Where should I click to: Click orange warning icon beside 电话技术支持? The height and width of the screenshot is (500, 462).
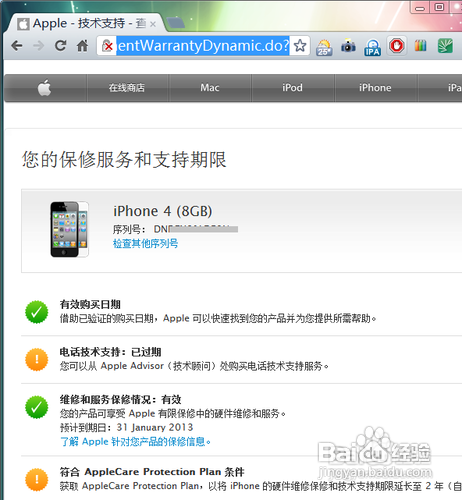point(37,359)
